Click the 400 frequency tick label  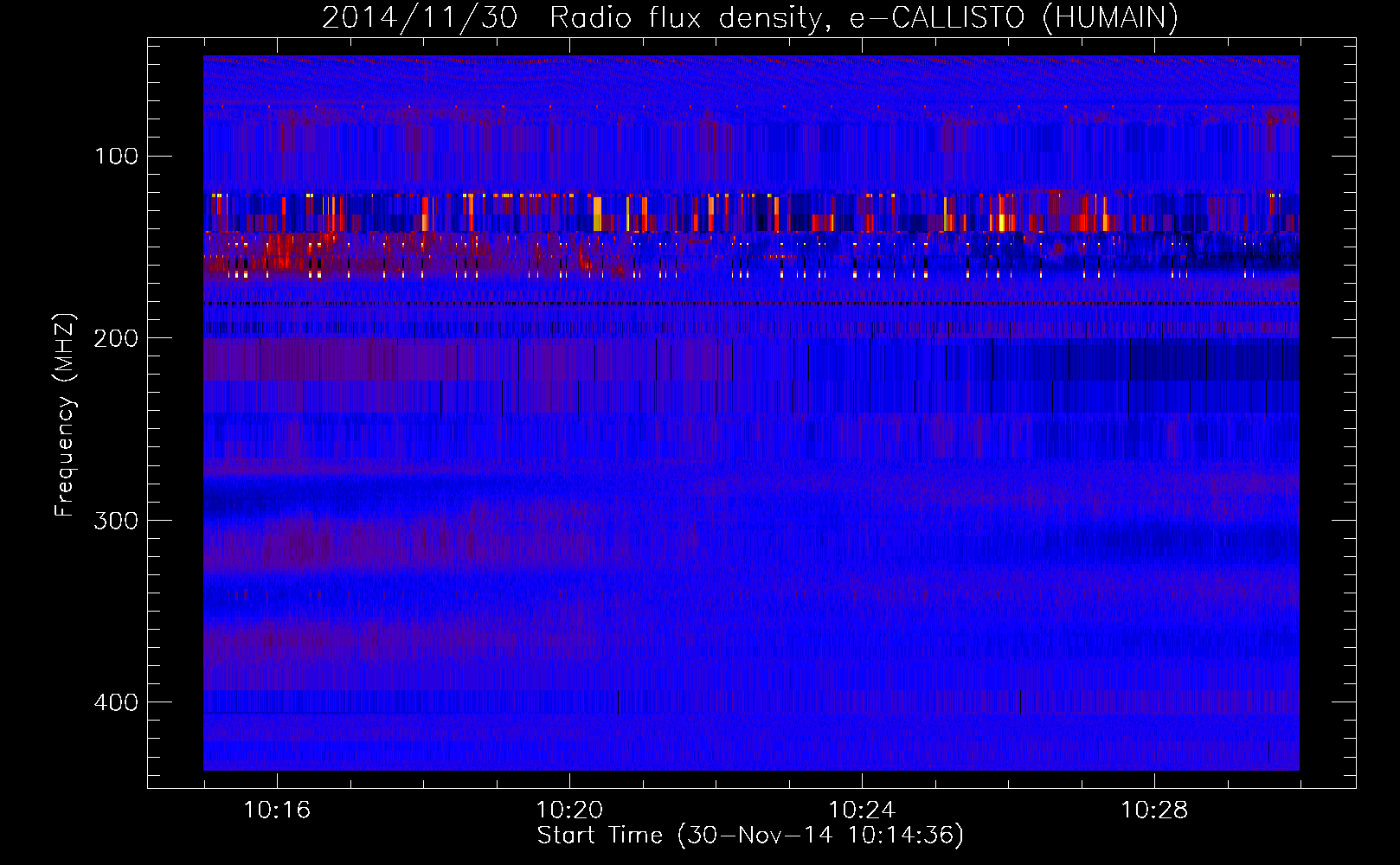point(116,702)
